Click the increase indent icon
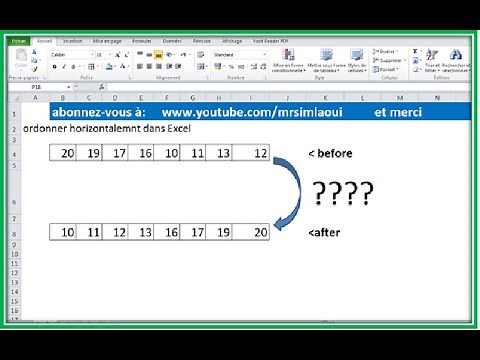This screenshot has height=360, width=480. (178, 66)
